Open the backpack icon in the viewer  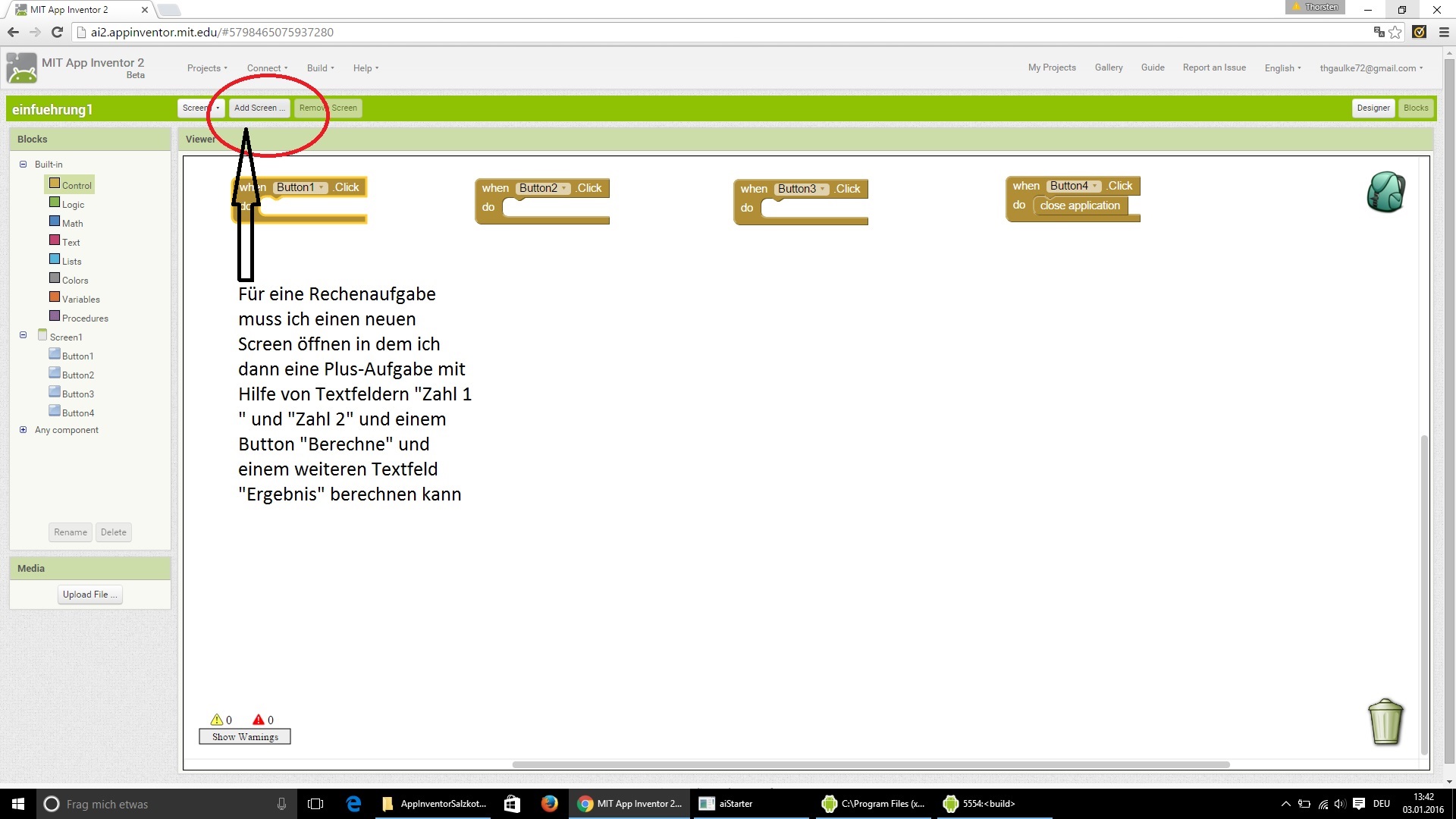coord(1386,191)
